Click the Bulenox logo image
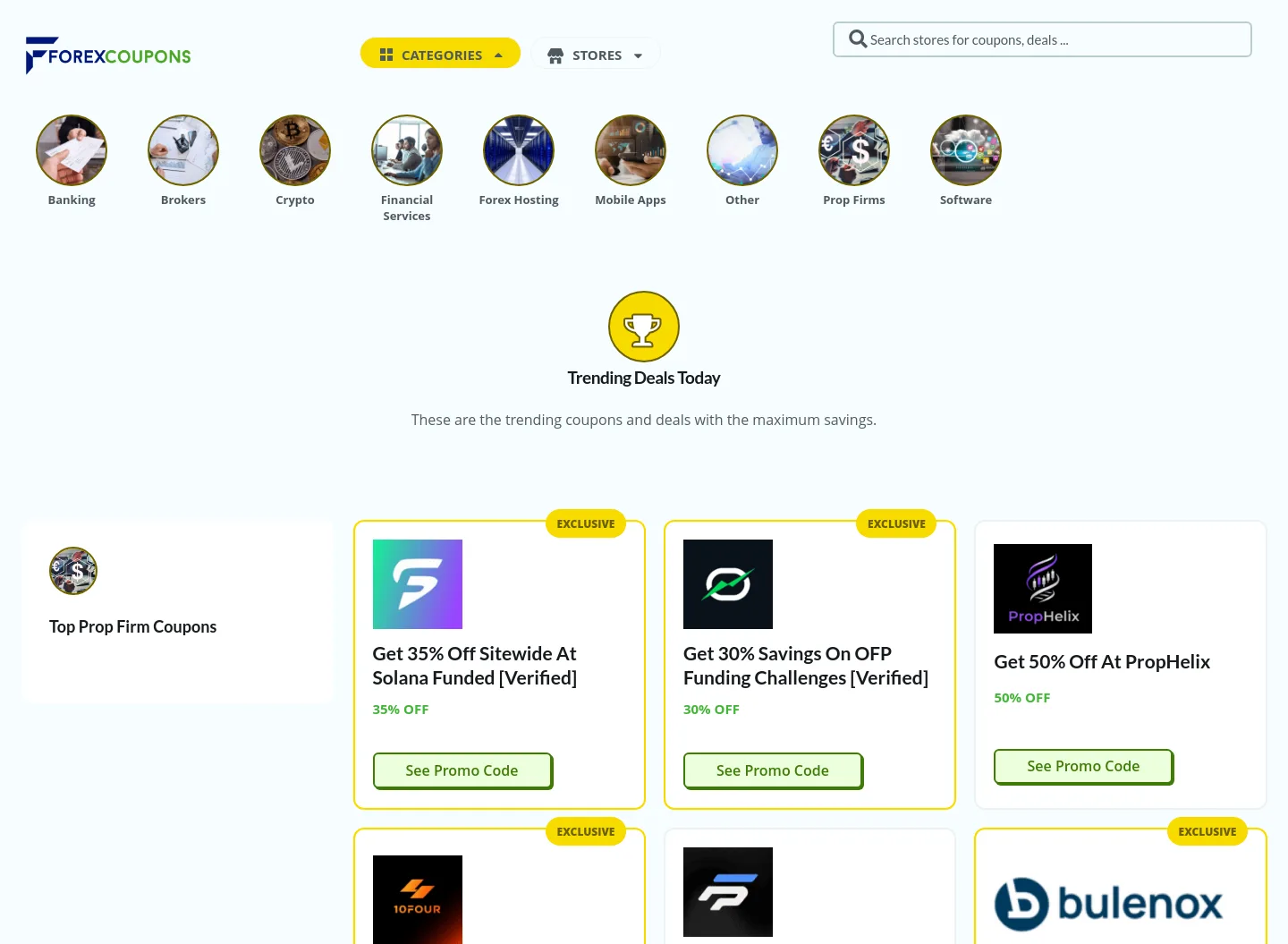The image size is (1288, 944). coord(1109,904)
